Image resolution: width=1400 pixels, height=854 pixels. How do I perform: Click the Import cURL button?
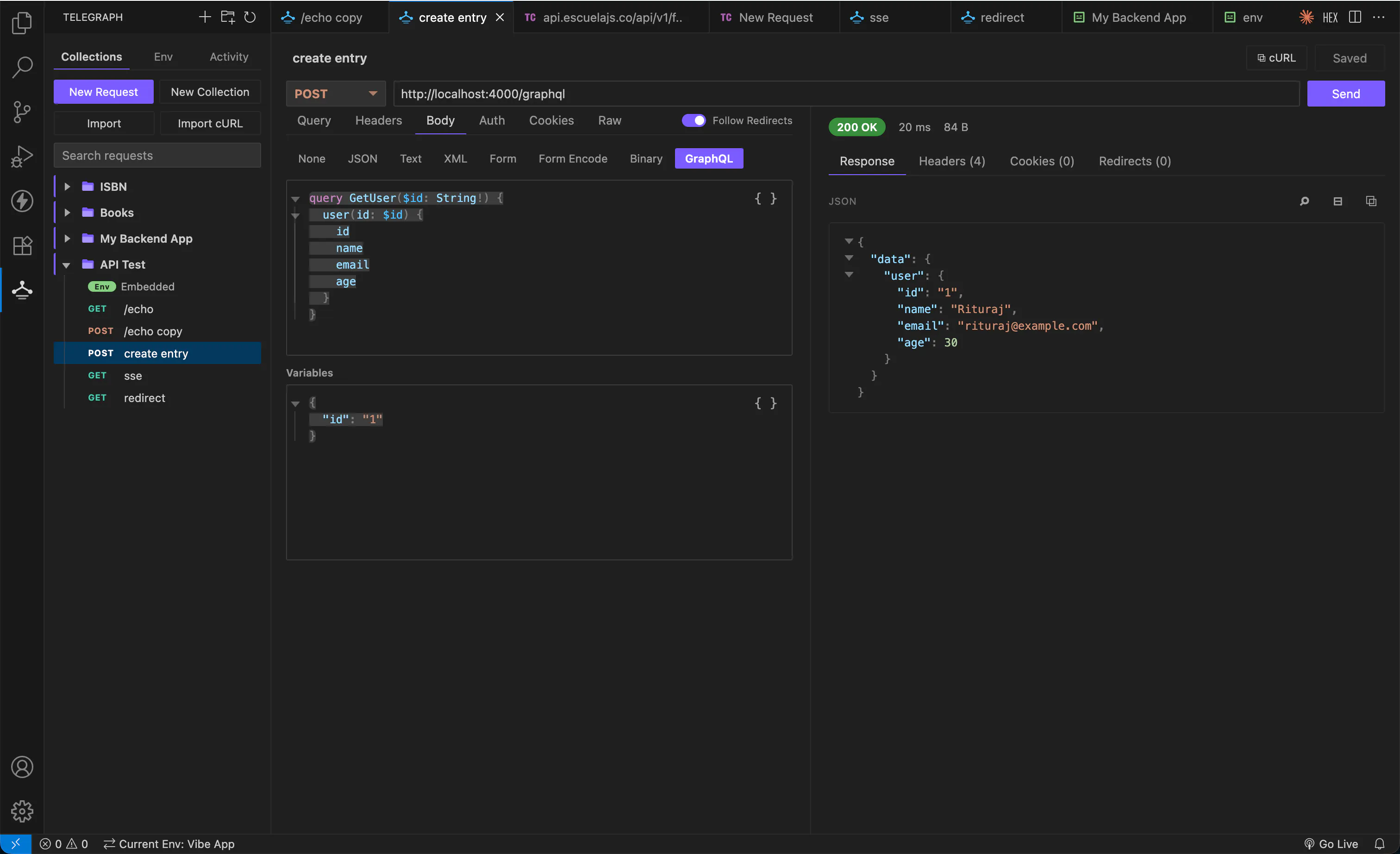(x=210, y=123)
